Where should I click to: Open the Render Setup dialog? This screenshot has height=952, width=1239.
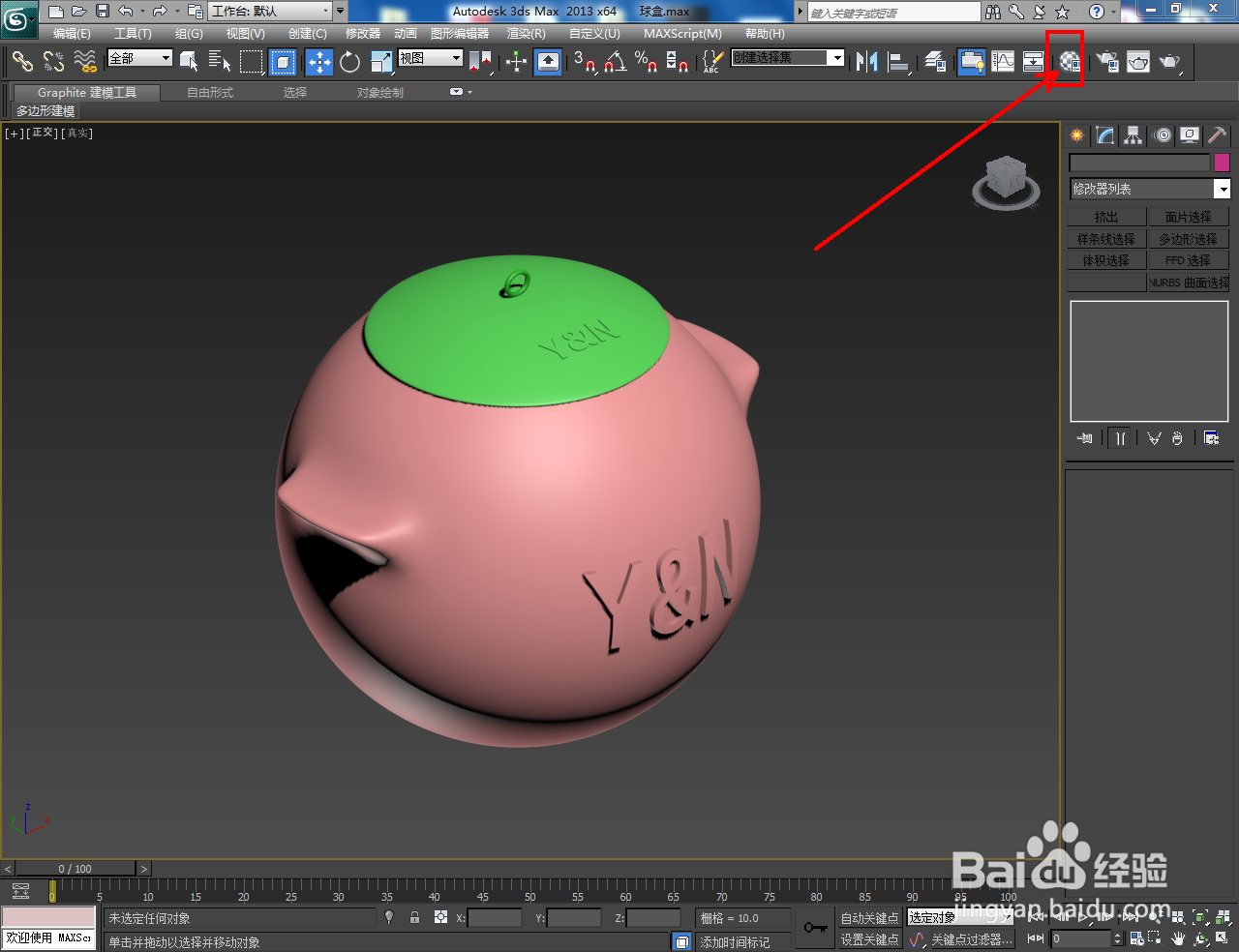pos(1107,62)
